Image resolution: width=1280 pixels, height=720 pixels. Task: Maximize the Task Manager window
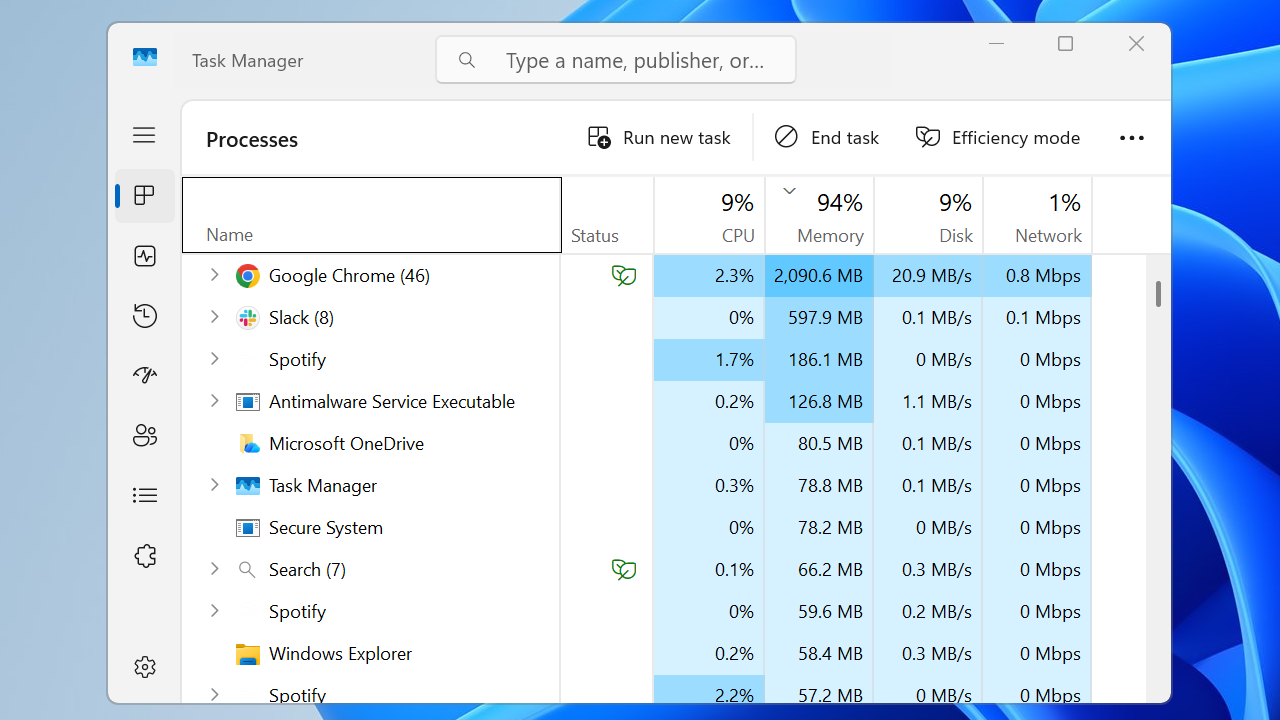pos(1066,44)
